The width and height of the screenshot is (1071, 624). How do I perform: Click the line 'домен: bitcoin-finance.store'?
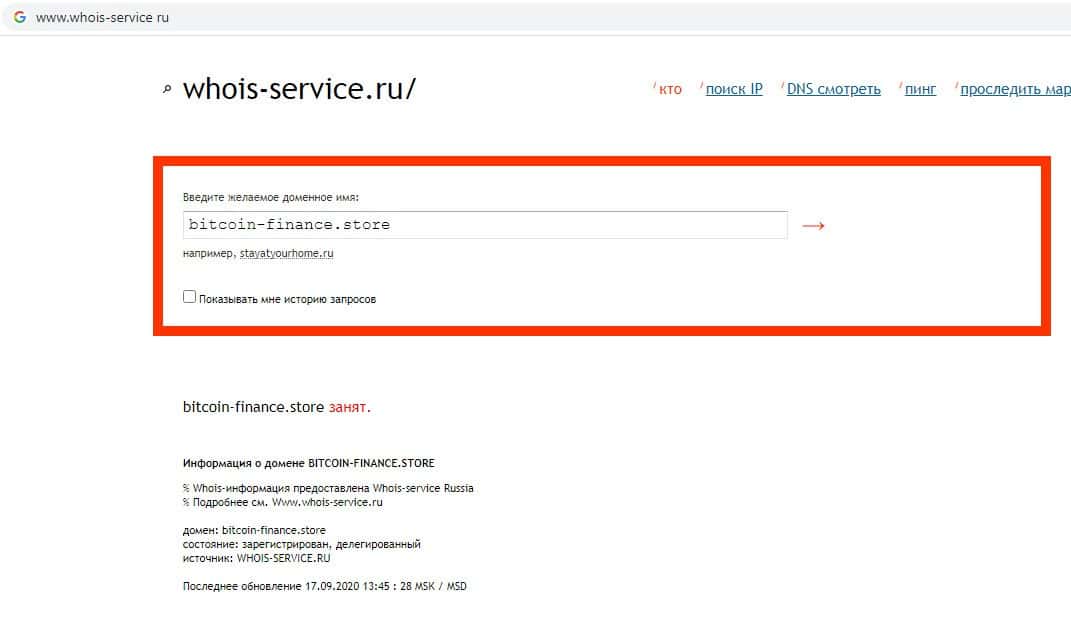pyautogui.click(x=254, y=530)
